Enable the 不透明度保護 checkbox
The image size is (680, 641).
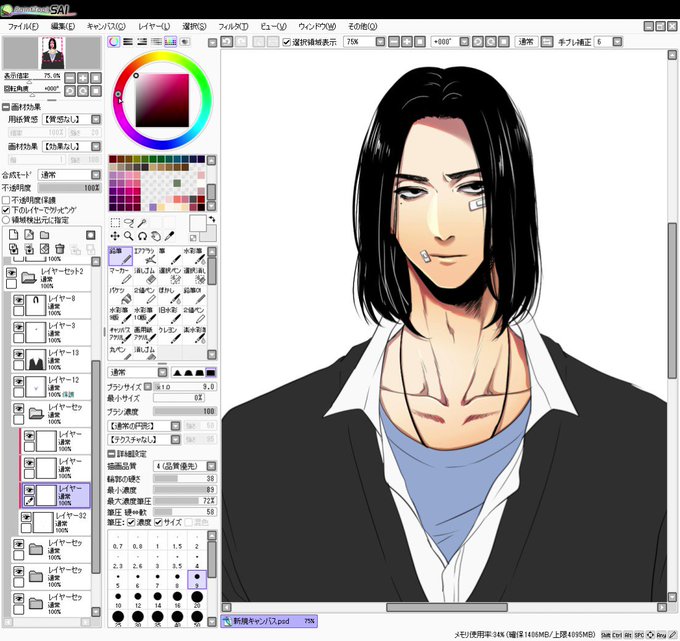pos(6,200)
